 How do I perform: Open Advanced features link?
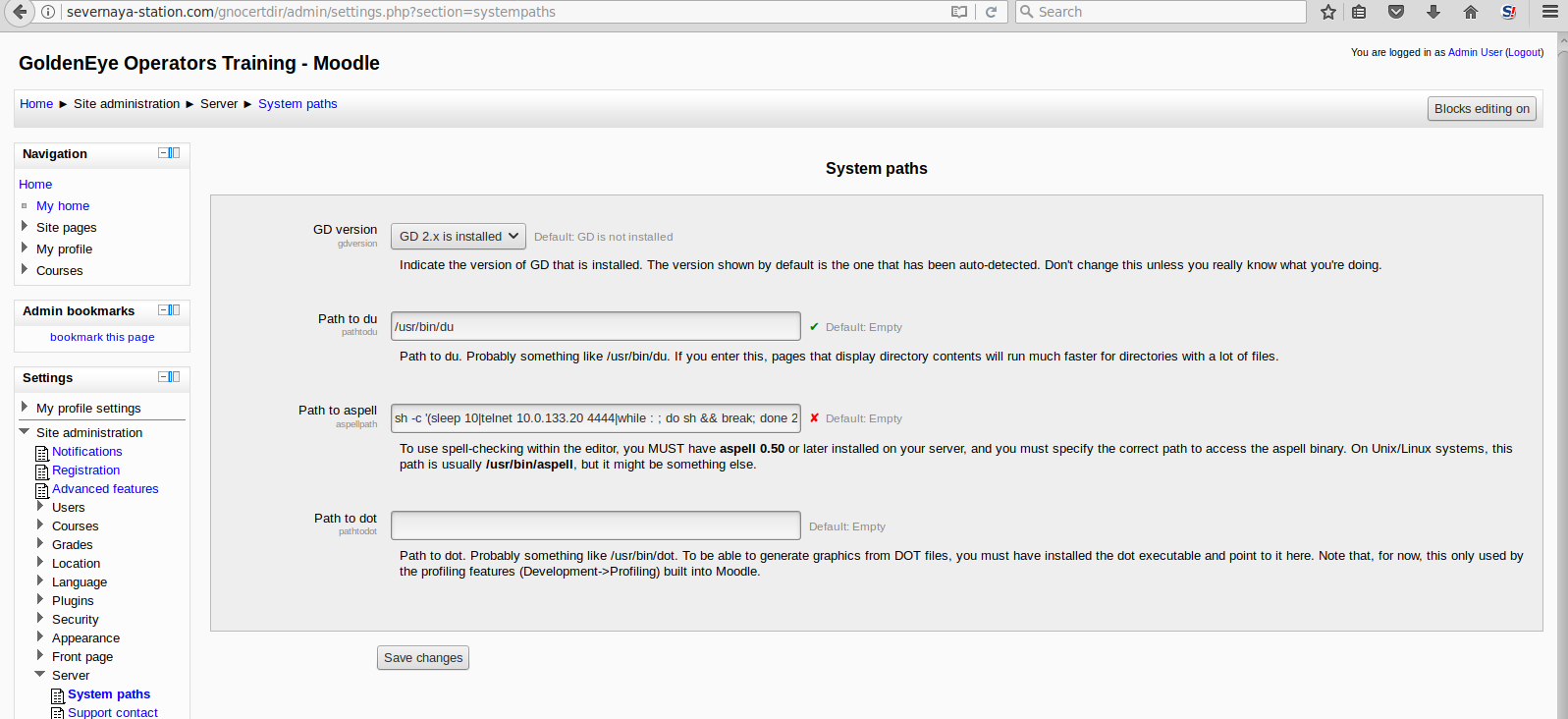pyautogui.click(x=105, y=489)
